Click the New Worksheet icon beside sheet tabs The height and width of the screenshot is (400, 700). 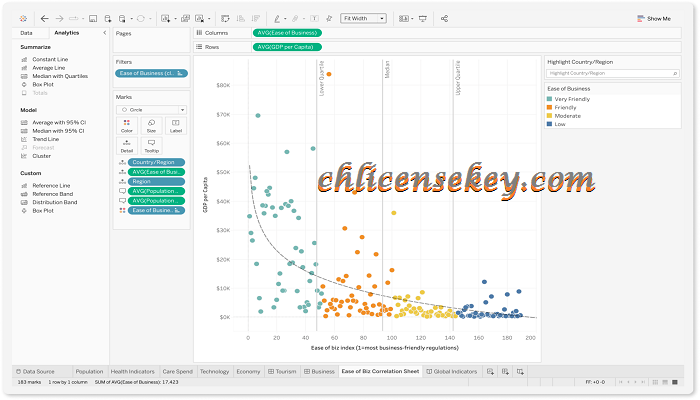(490, 371)
